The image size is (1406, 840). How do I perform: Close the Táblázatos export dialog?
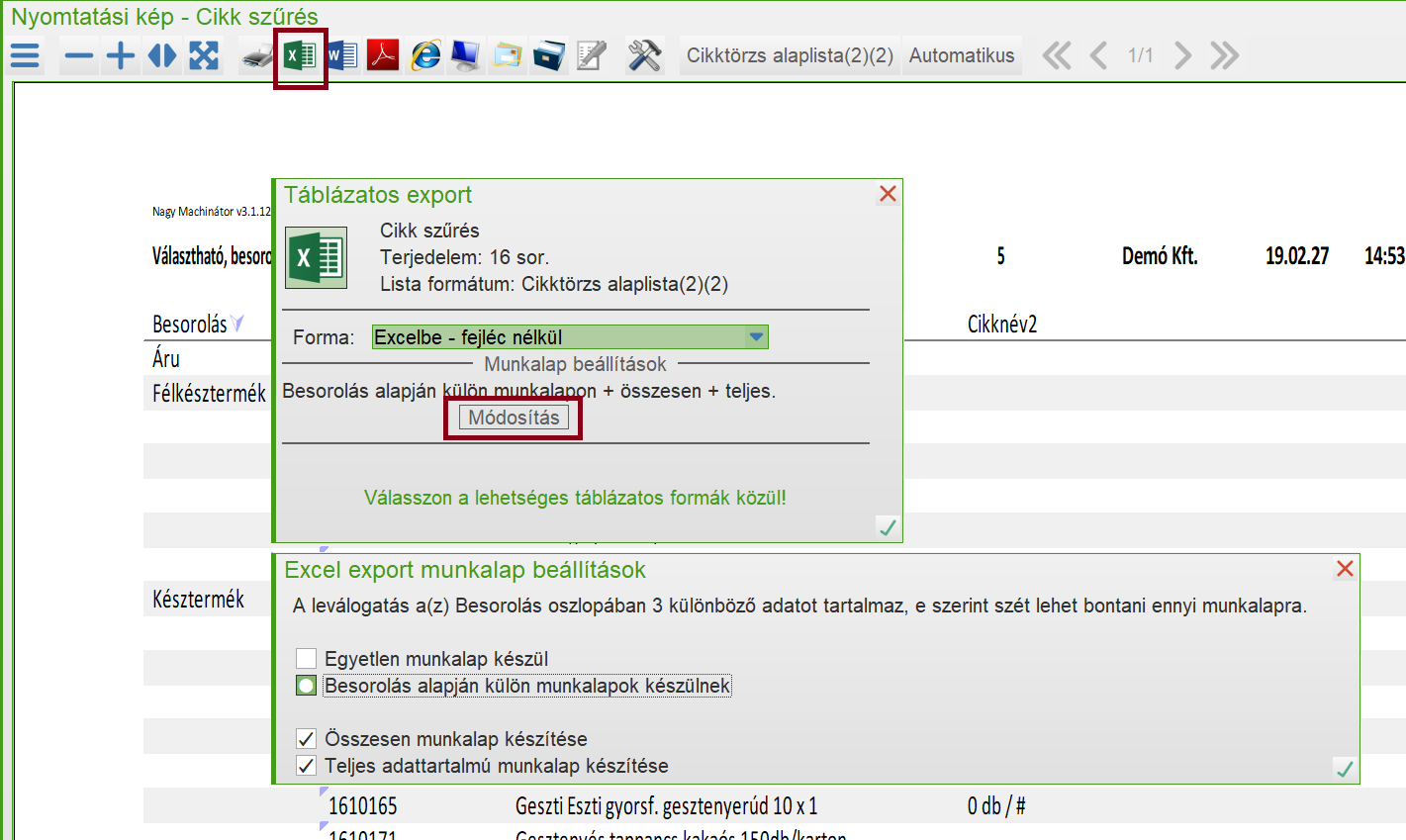point(888,194)
